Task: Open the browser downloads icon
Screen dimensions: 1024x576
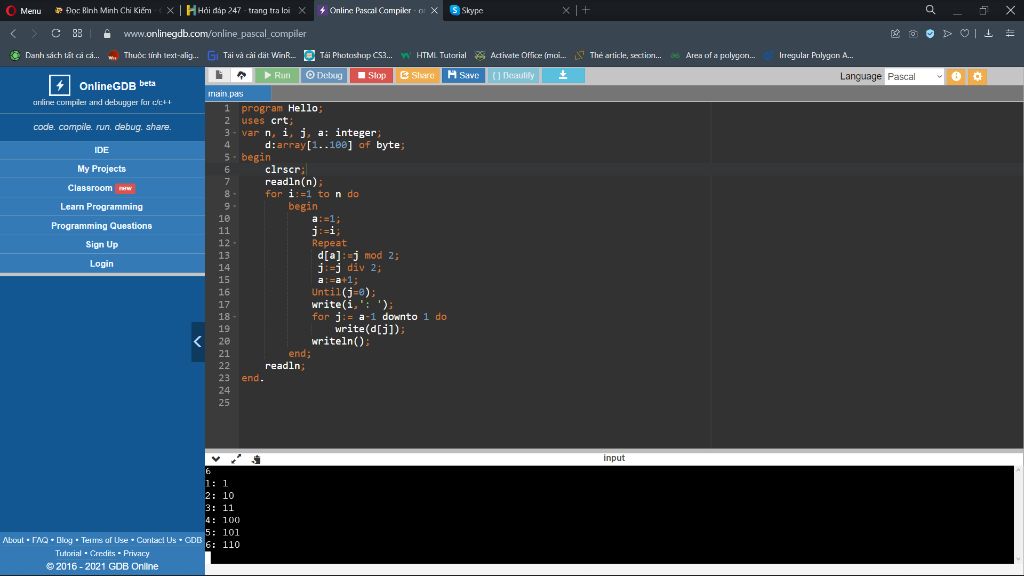Action: 989,33
